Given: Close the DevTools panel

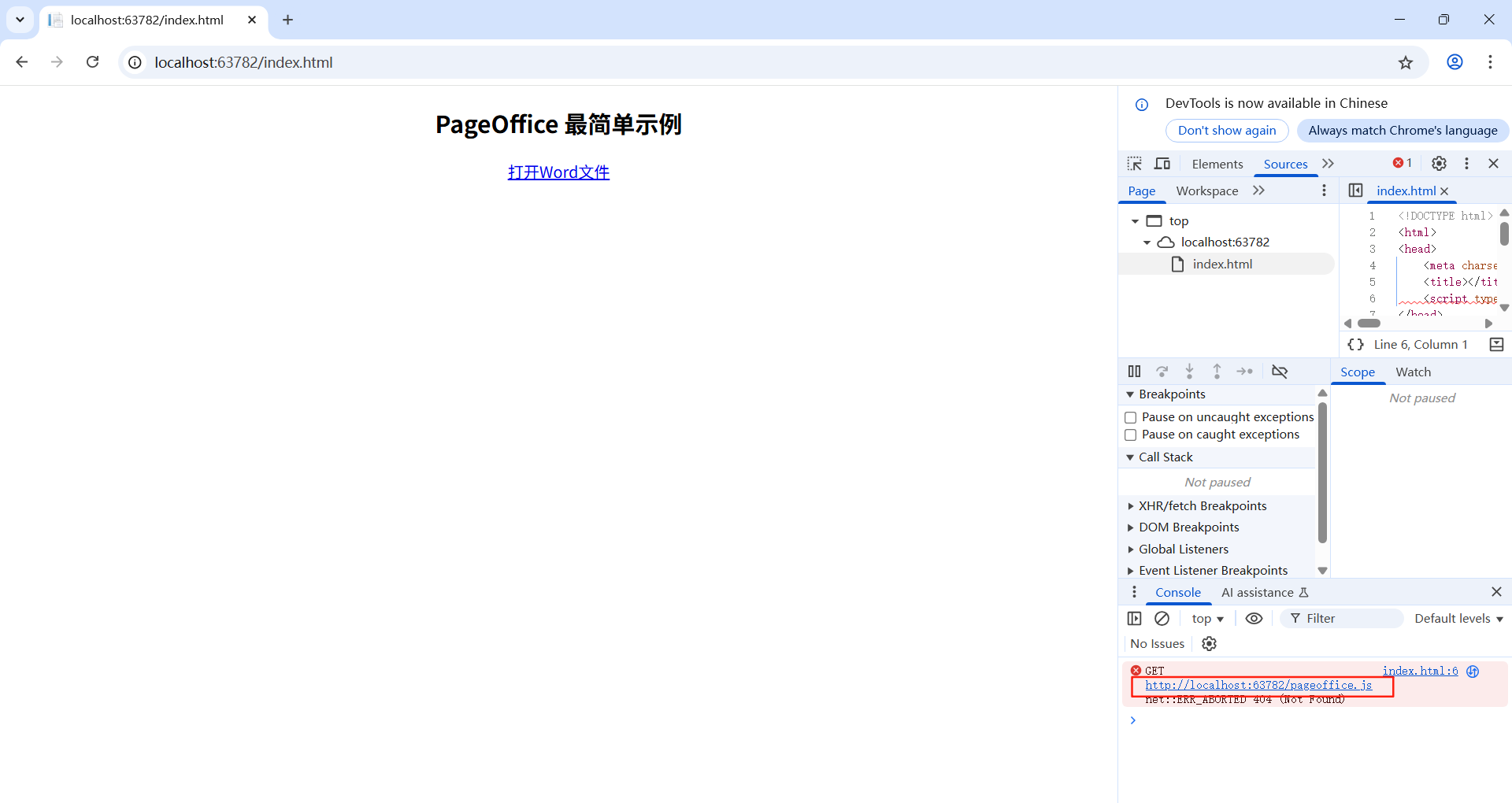Looking at the screenshot, I should [x=1493, y=163].
